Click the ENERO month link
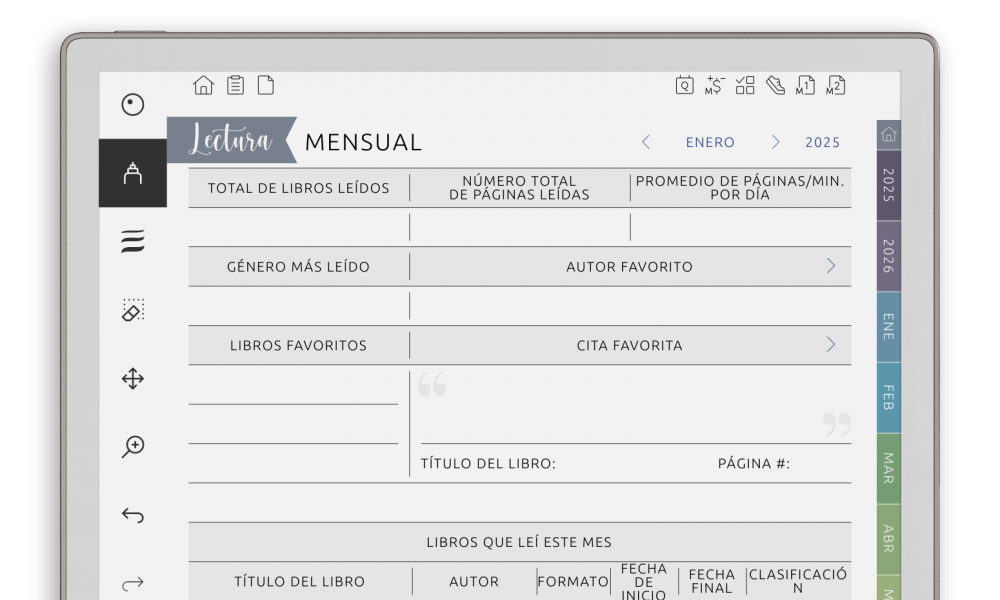This screenshot has width=1000, height=600. [710, 142]
